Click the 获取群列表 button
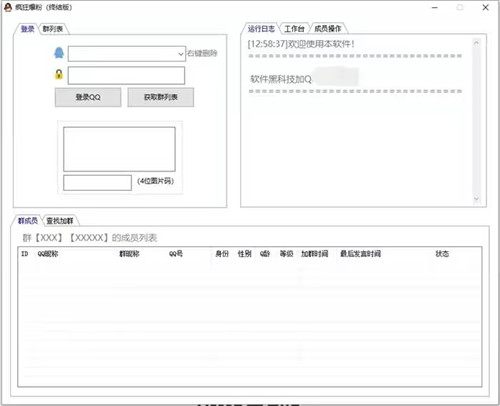This screenshot has width=500, height=406. (x=161, y=97)
